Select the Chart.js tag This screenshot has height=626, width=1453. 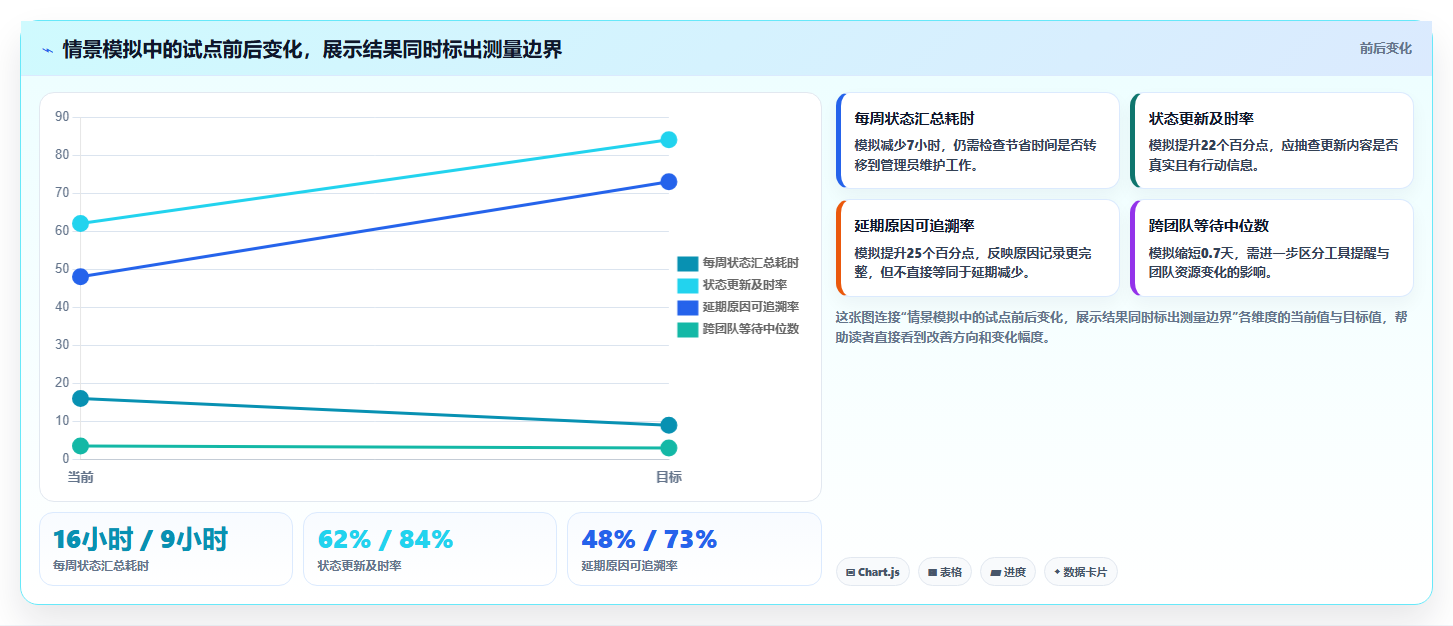(872, 572)
